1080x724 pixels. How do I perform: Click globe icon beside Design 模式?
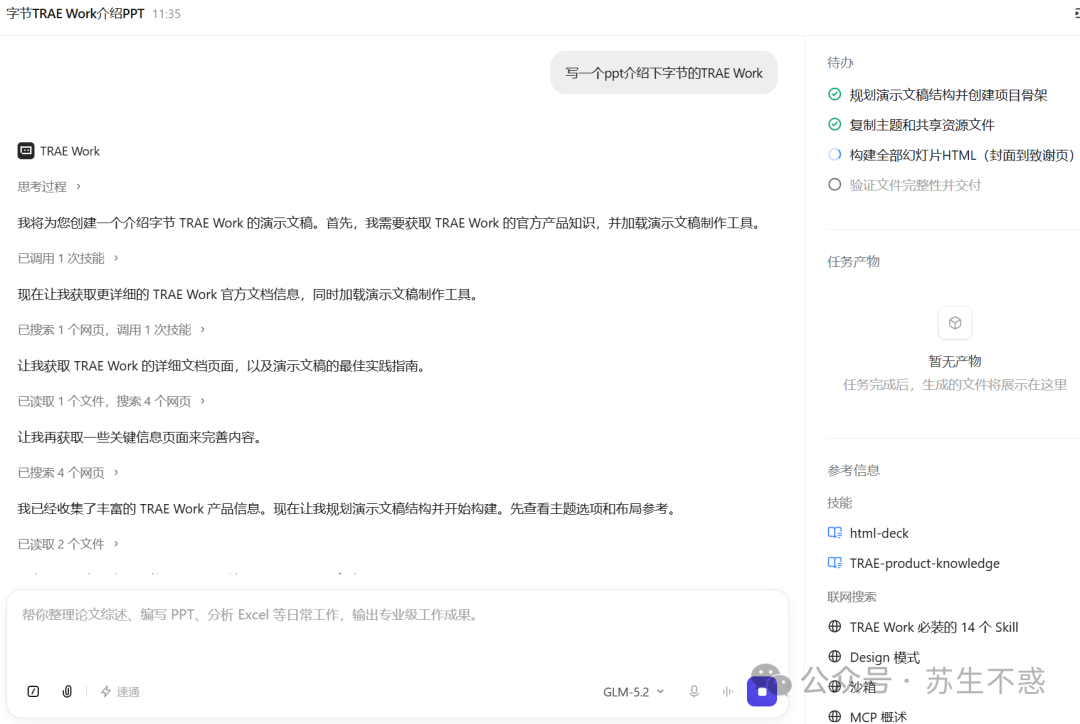835,656
